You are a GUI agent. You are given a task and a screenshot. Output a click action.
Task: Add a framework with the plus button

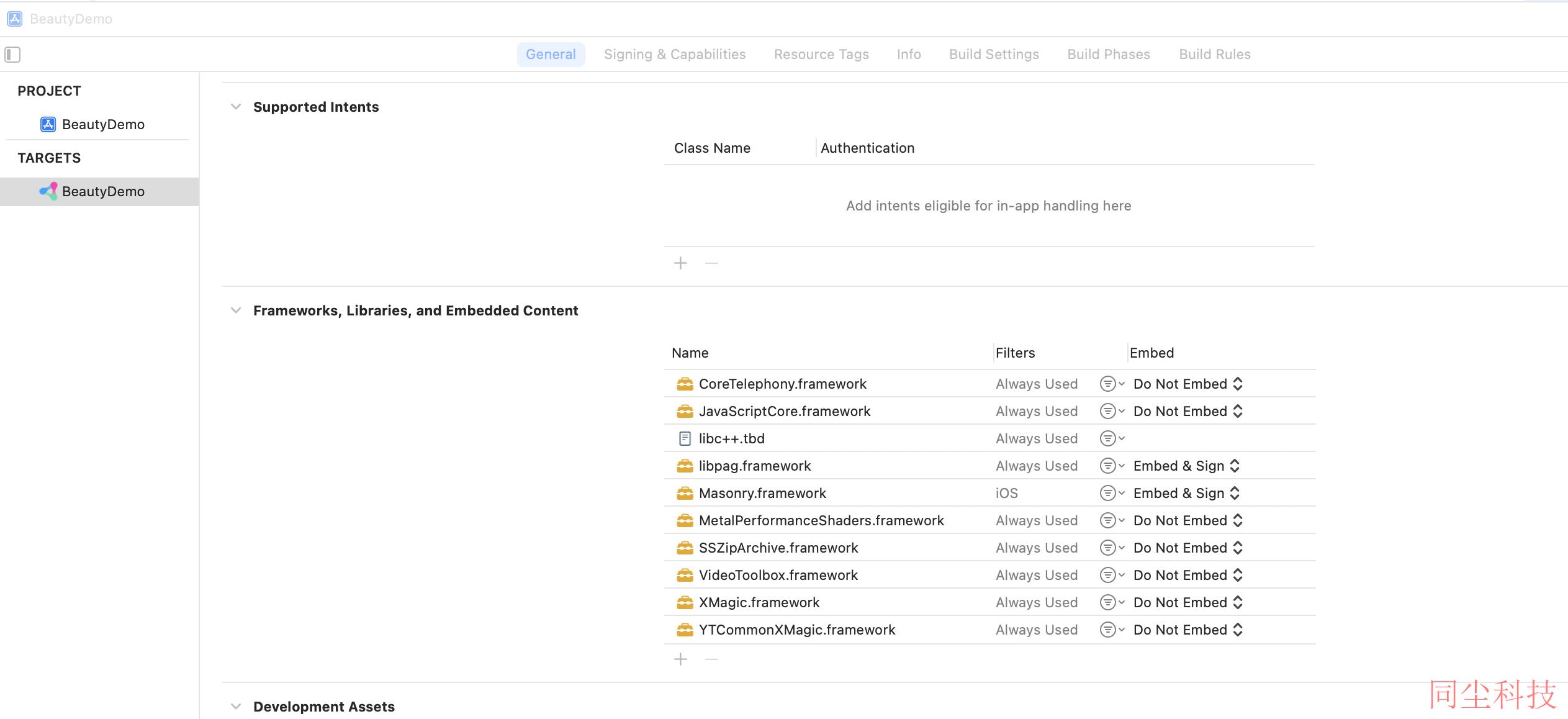pos(681,659)
